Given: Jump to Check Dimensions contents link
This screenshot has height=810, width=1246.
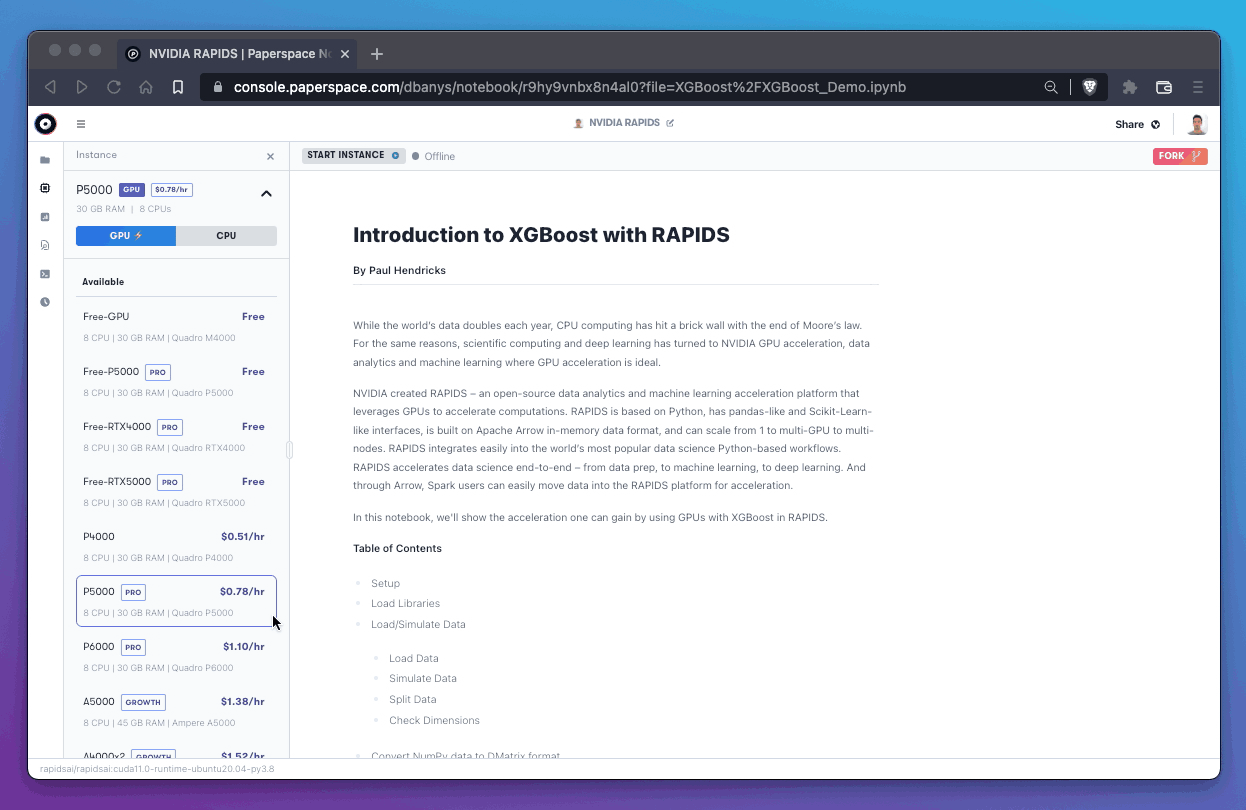Looking at the screenshot, I should [434, 720].
